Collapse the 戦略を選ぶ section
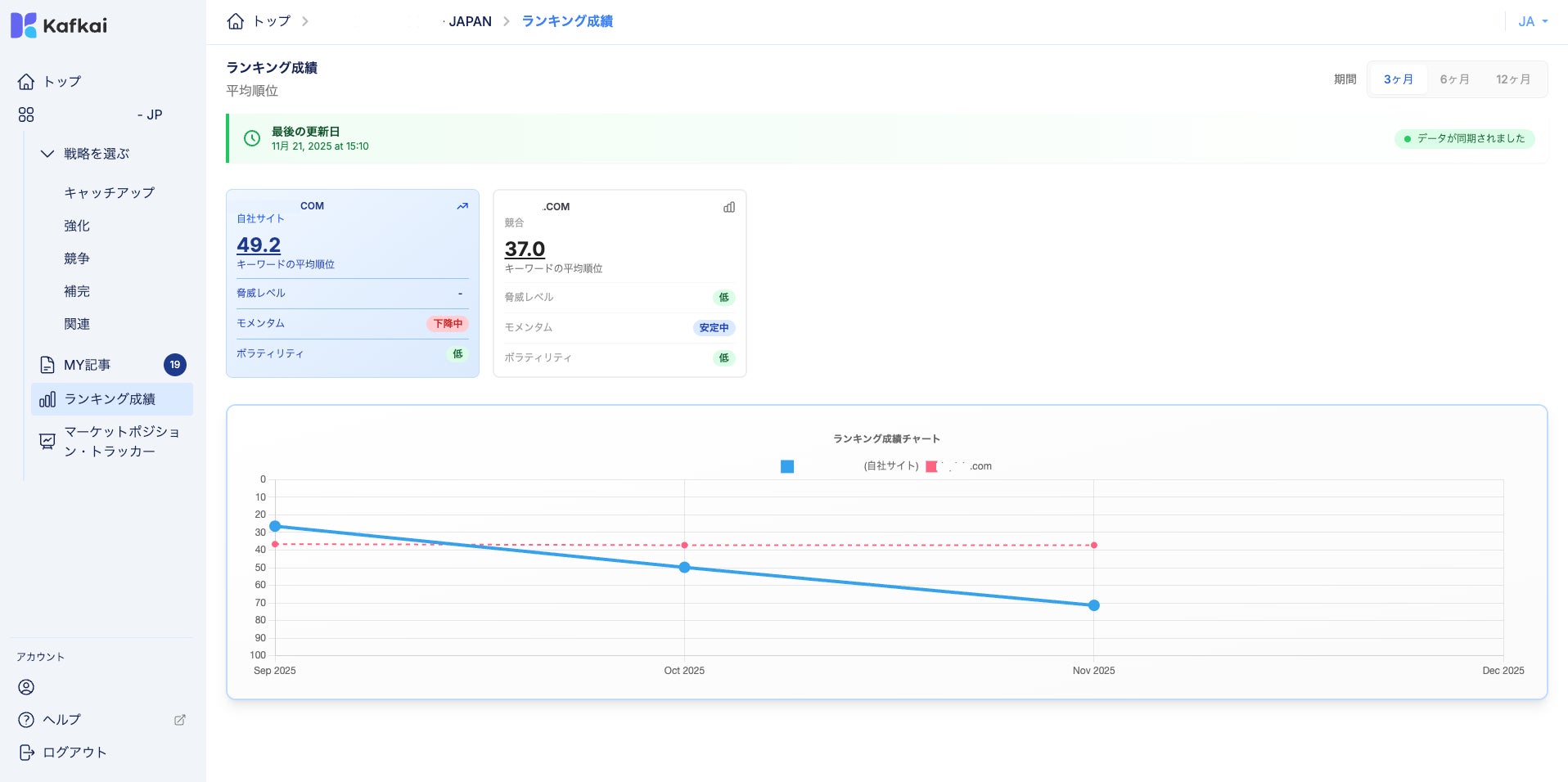Screen dimensions: 1568x782 [x=47, y=154]
